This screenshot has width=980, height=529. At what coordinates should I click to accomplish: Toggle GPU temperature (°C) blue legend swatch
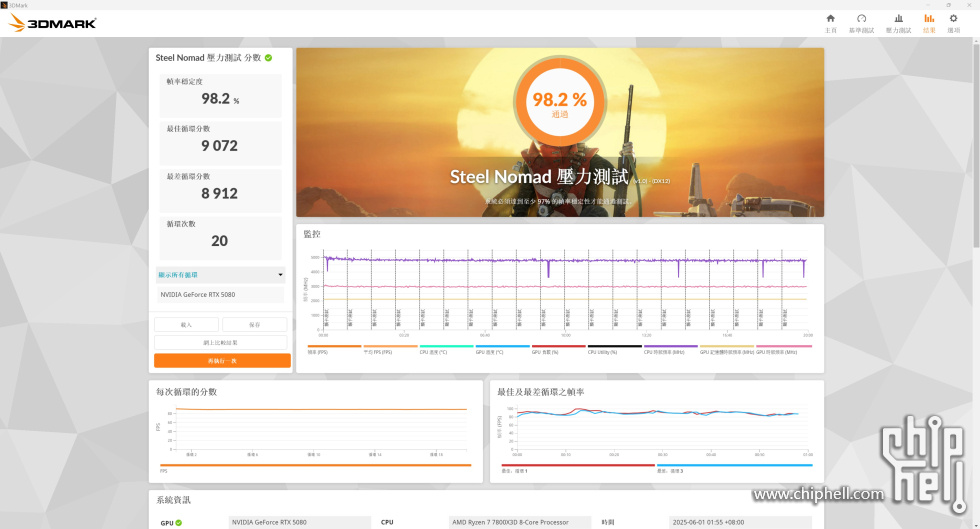502,346
